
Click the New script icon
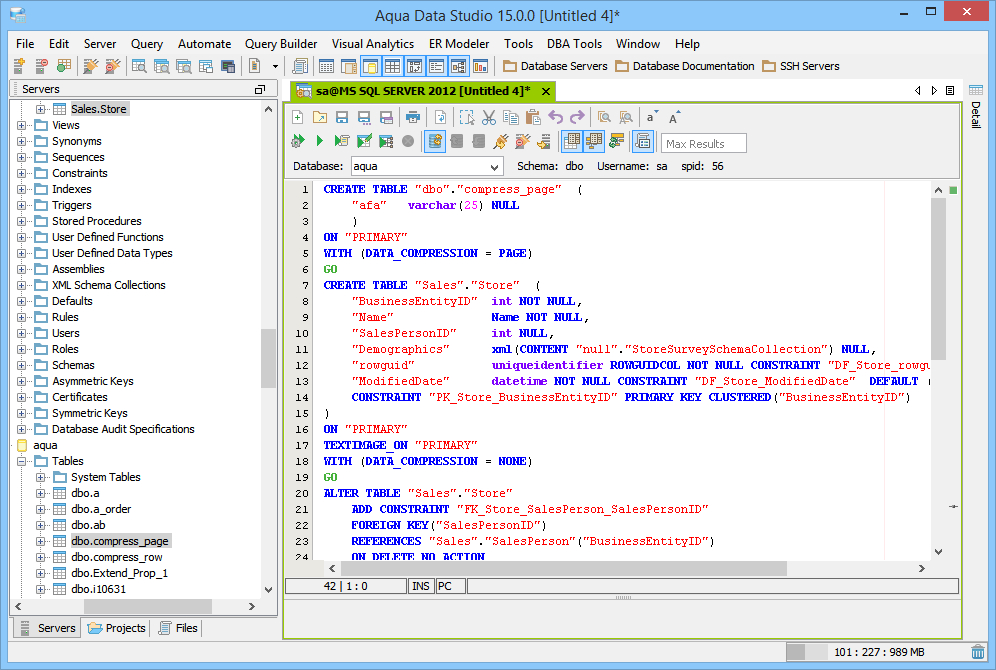click(x=298, y=117)
